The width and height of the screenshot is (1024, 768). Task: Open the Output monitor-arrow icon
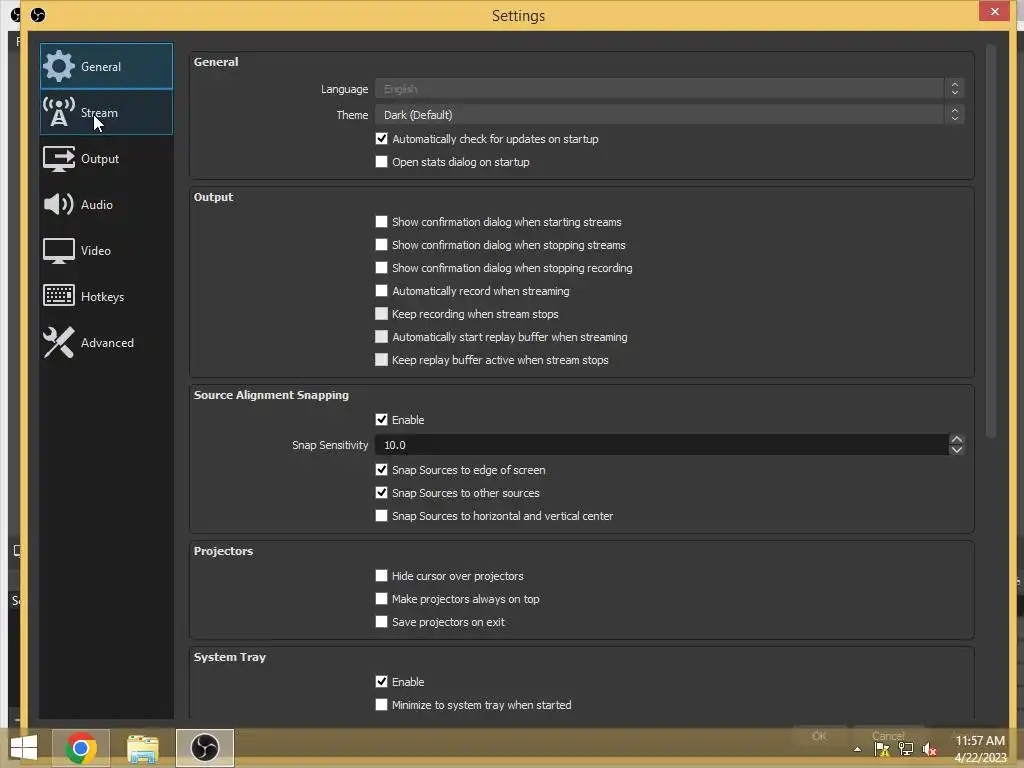(59, 158)
